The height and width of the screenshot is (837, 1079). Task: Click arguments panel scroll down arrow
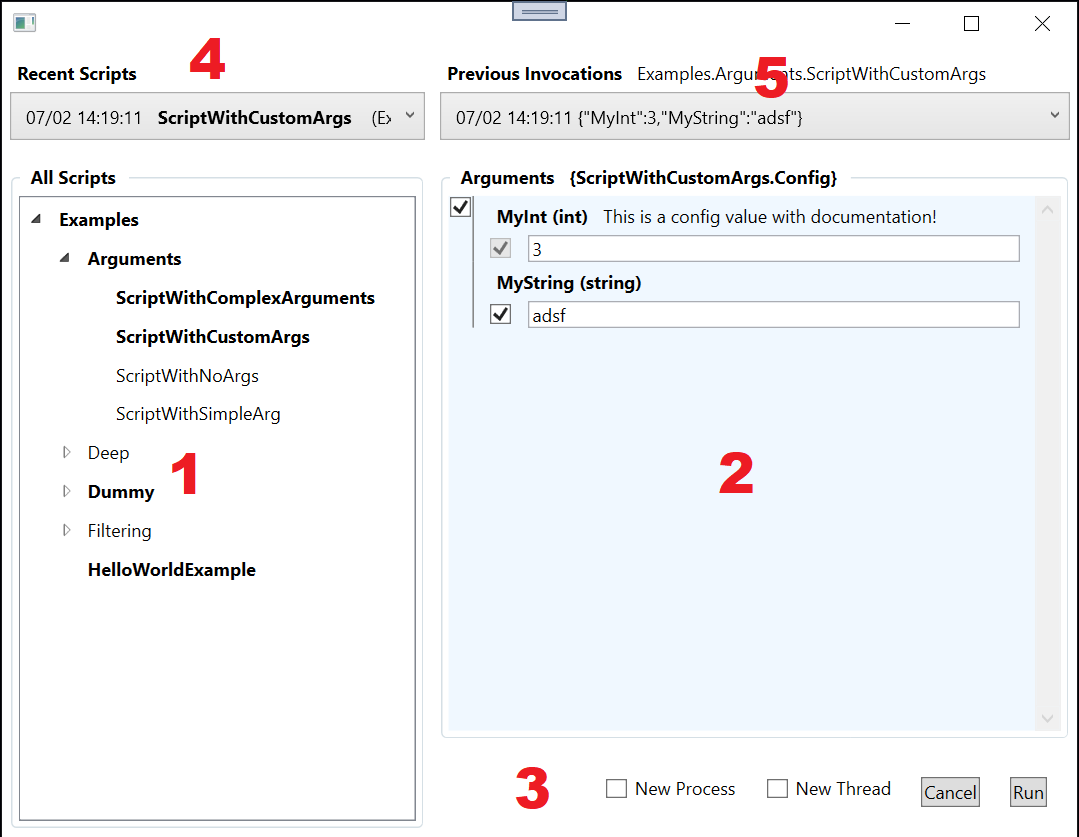tap(1047, 719)
